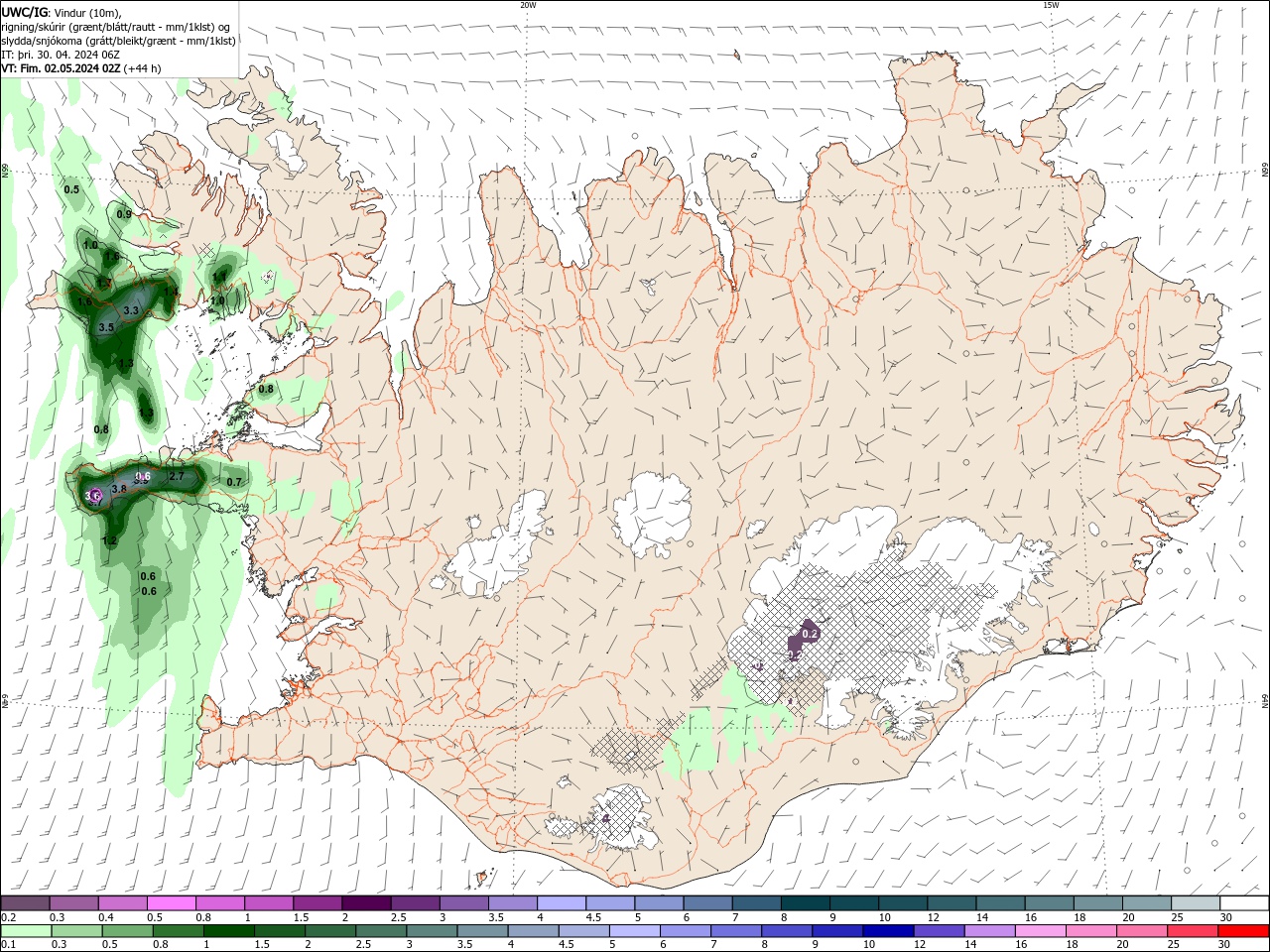Click the '20W' longitude label
This screenshot has width=1270, height=952.
[x=528, y=5]
